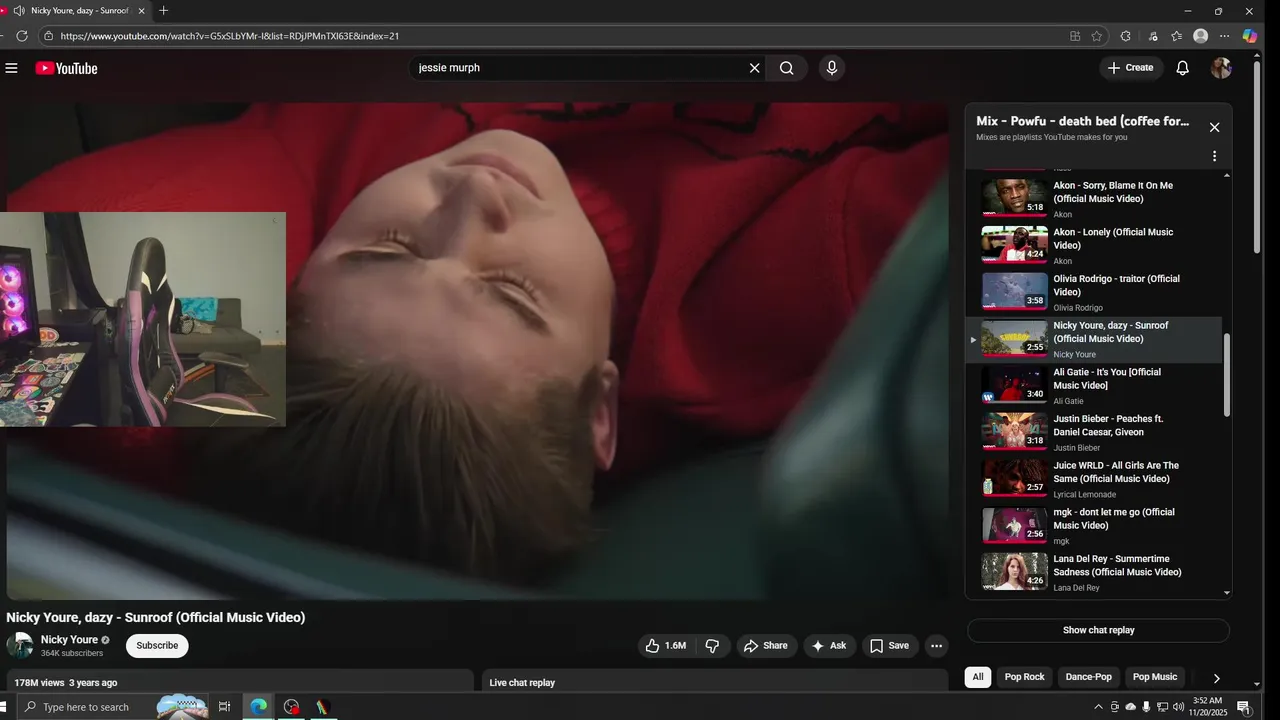Open the YouTube guide hamburger menu
The width and height of the screenshot is (1280, 720).
pyautogui.click(x=11, y=68)
